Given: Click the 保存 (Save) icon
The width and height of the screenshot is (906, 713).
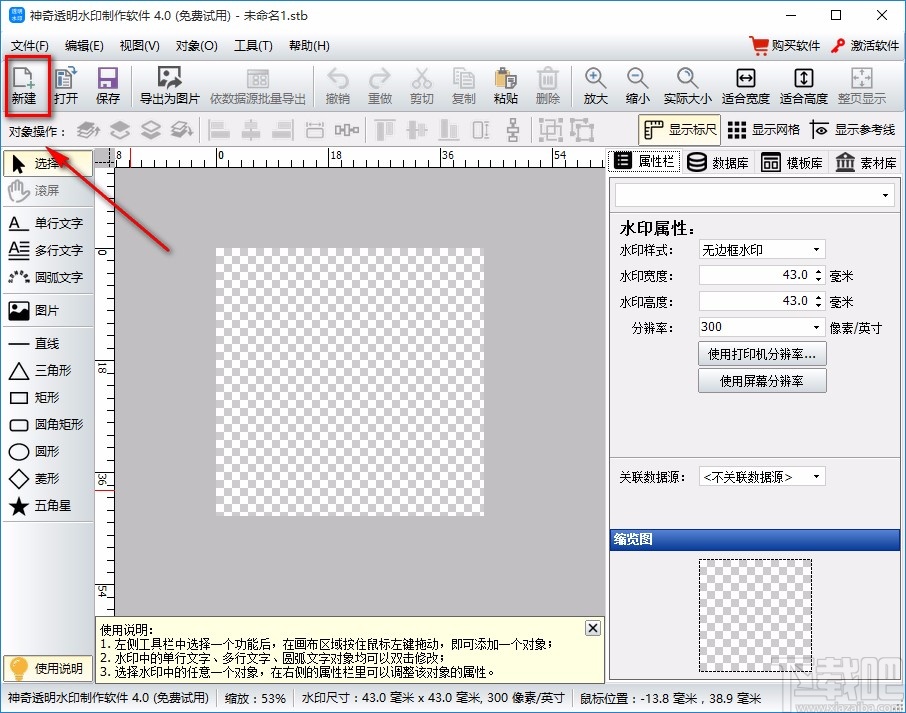Looking at the screenshot, I should pos(107,85).
